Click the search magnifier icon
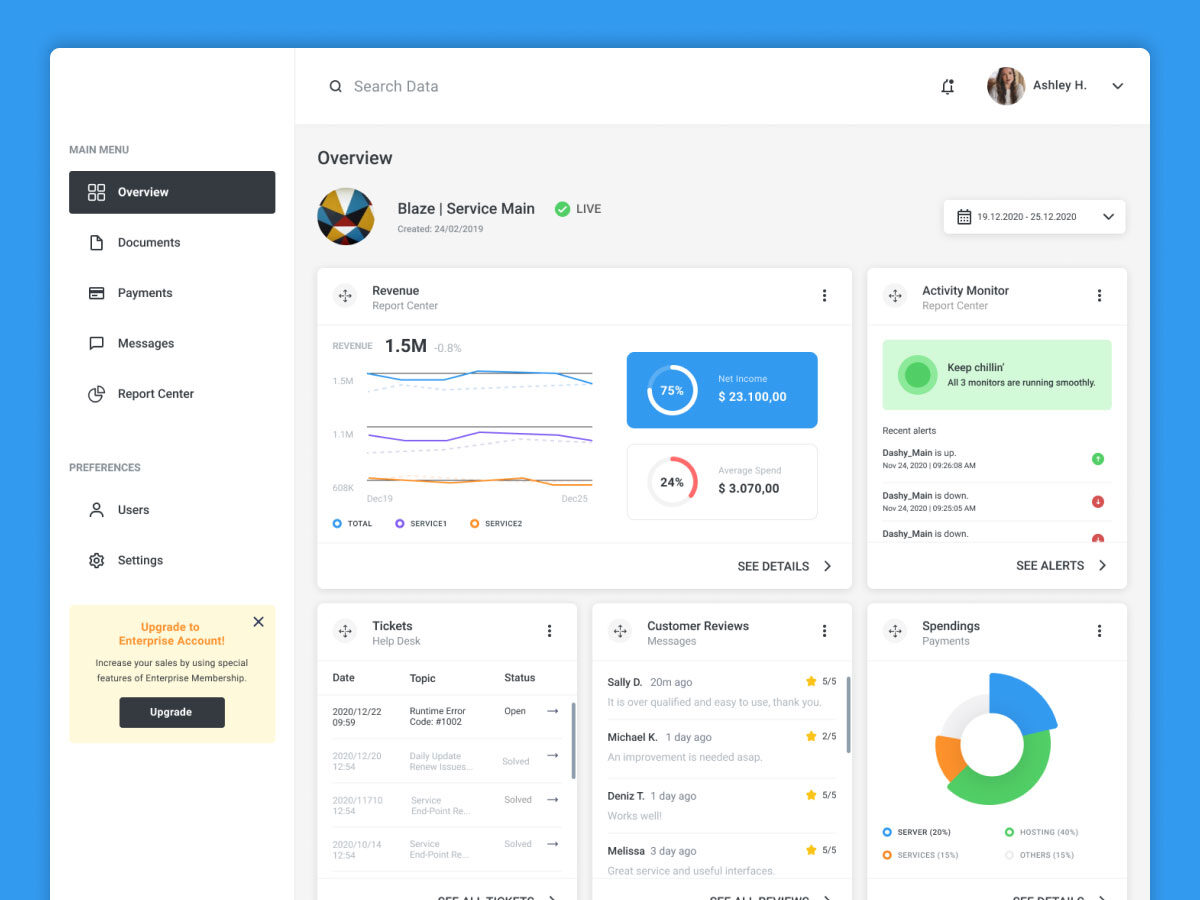The height and width of the screenshot is (900, 1200). 336,87
